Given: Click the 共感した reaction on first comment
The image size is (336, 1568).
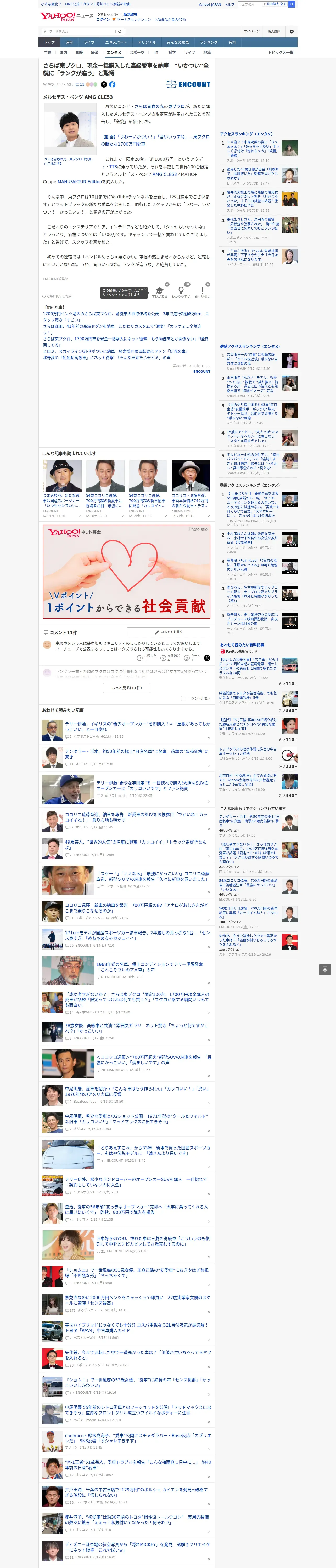Looking at the screenshot, I should point(147,658).
